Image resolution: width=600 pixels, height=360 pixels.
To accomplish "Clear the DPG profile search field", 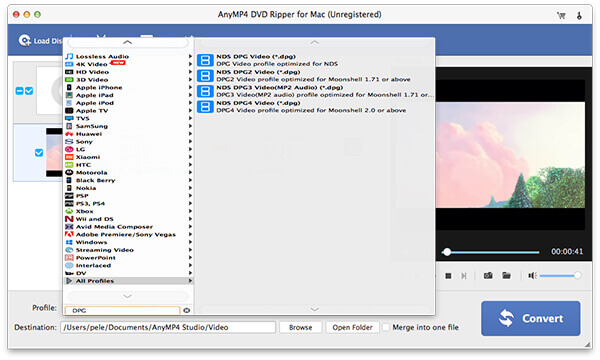I will 186,310.
